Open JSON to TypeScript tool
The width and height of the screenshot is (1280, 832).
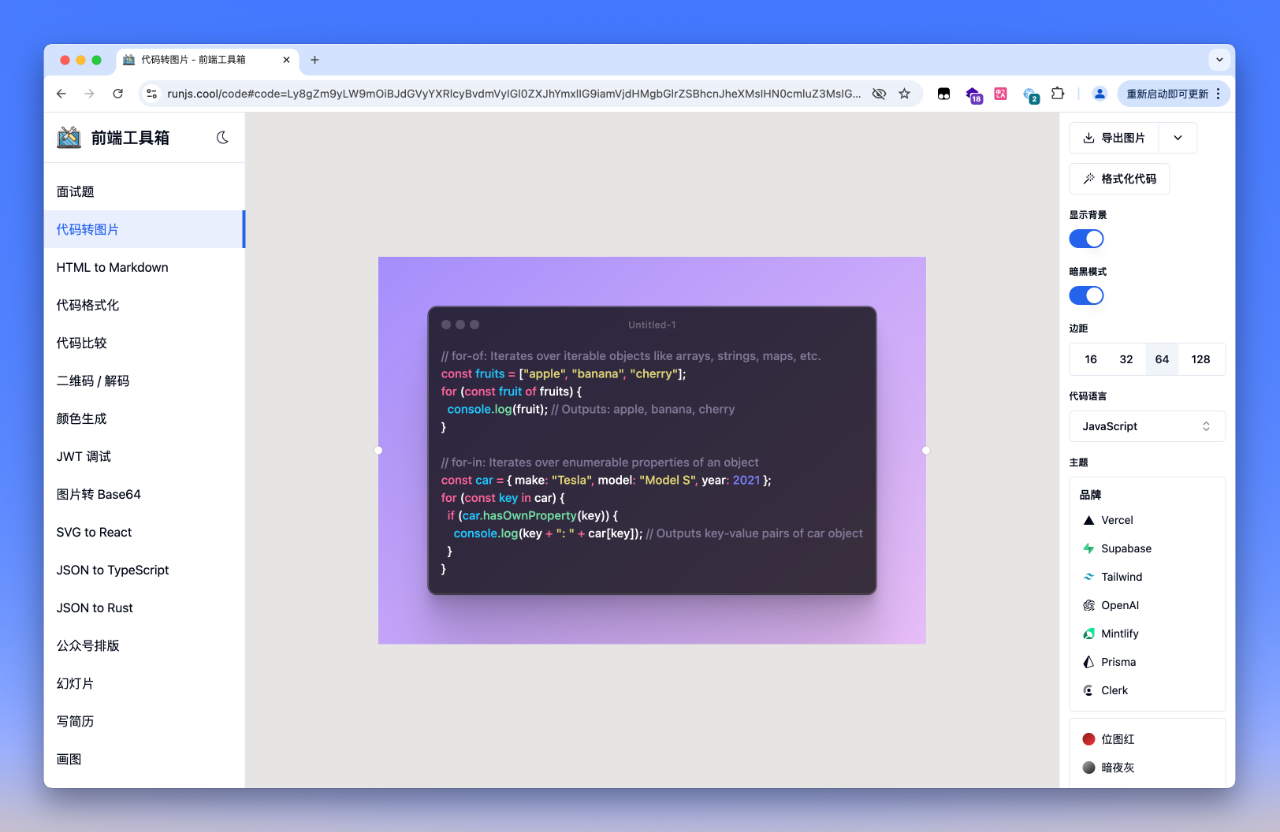(x=144, y=570)
